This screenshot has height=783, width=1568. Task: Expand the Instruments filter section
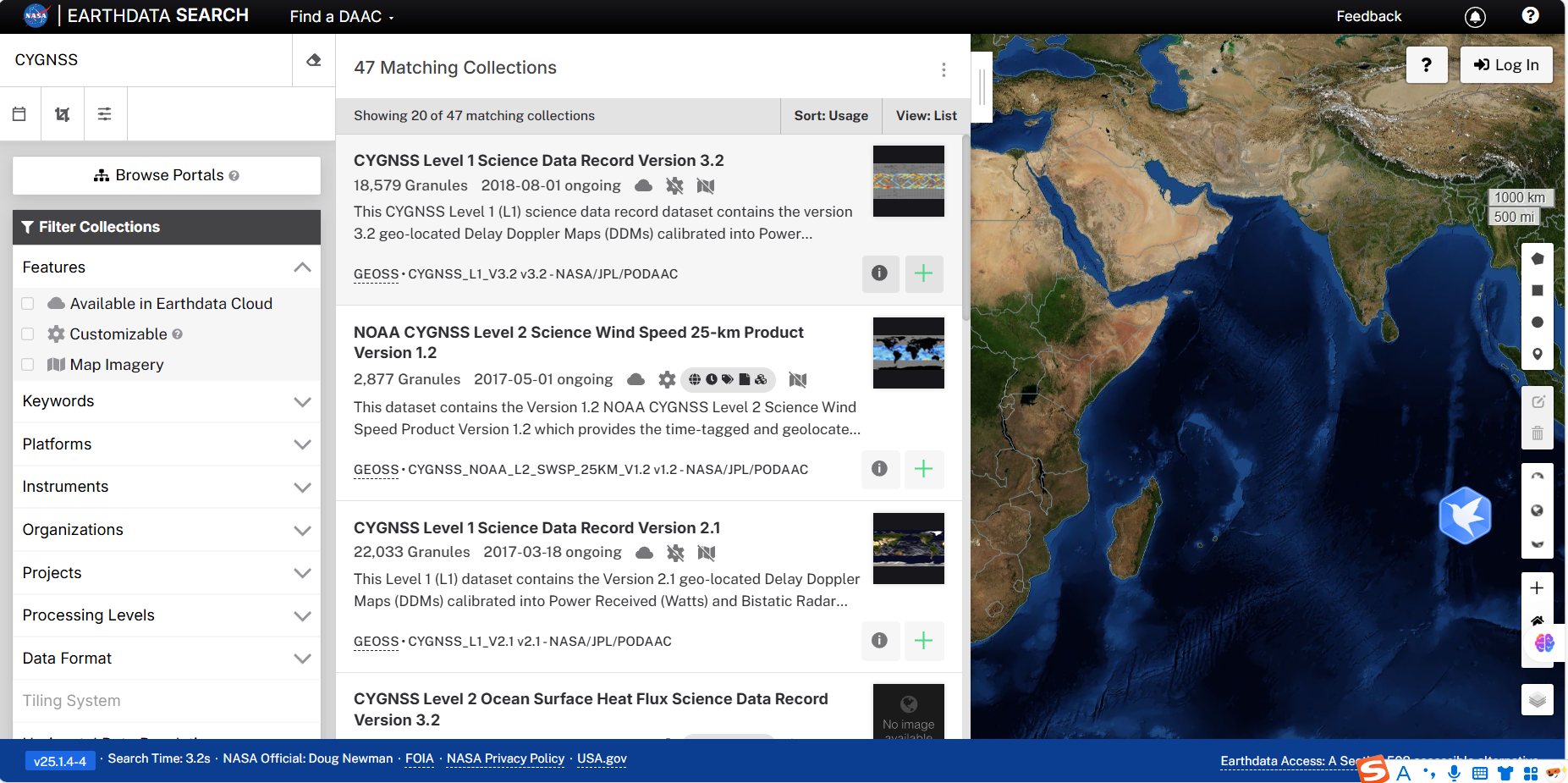167,487
